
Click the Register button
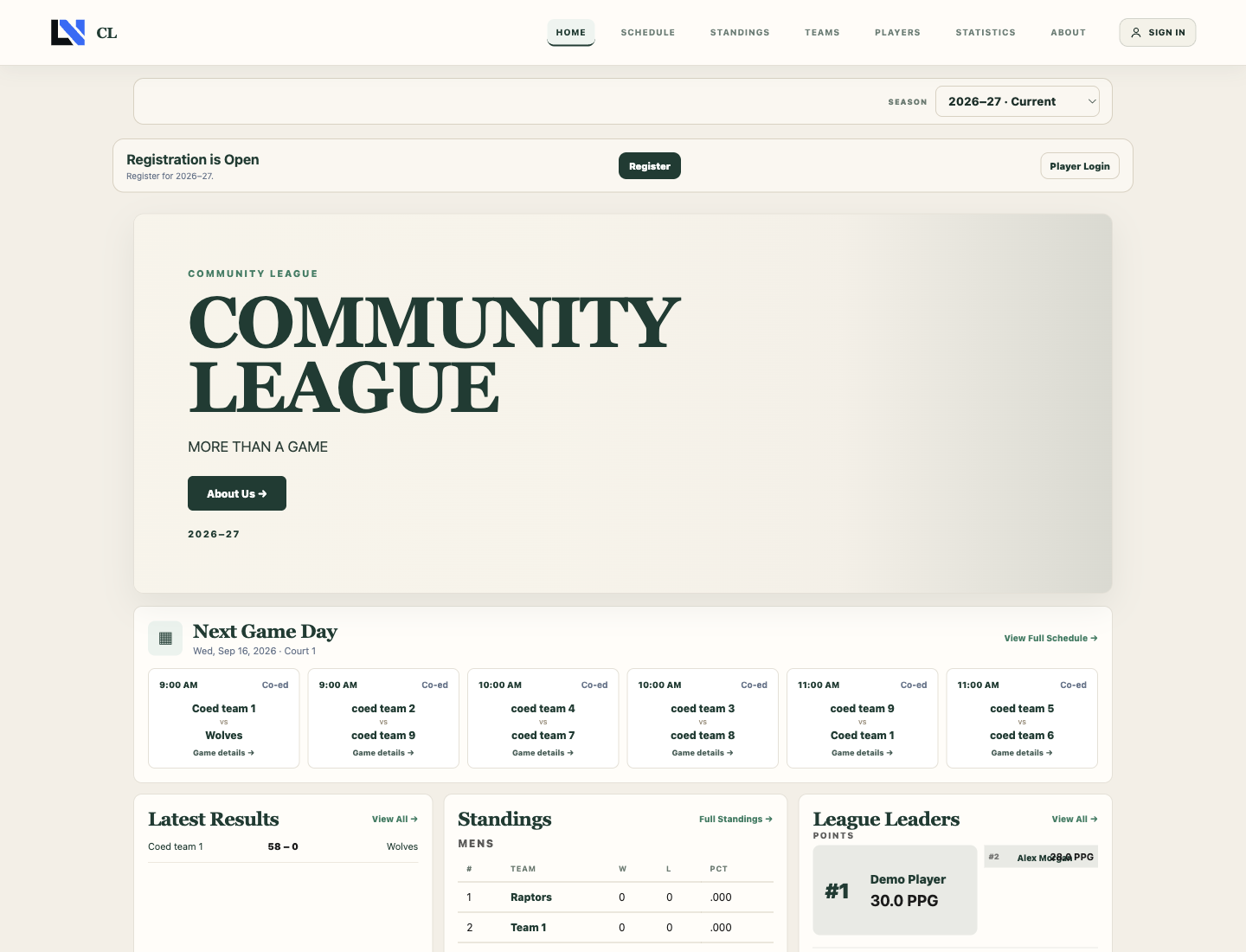pyautogui.click(x=650, y=166)
